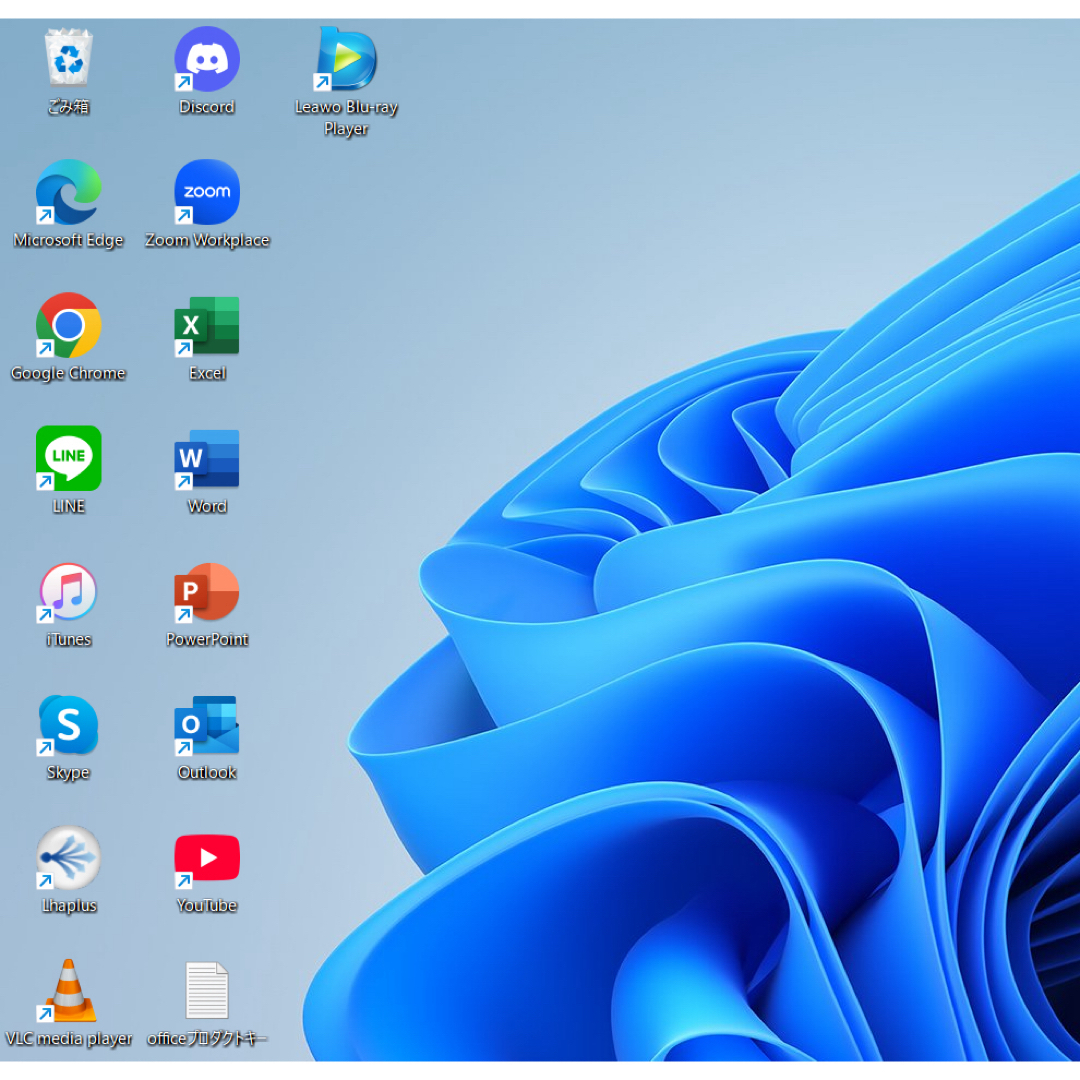Viewport: 1080px width, 1080px height.
Task: Select the LINE app icon
Action: 68,458
